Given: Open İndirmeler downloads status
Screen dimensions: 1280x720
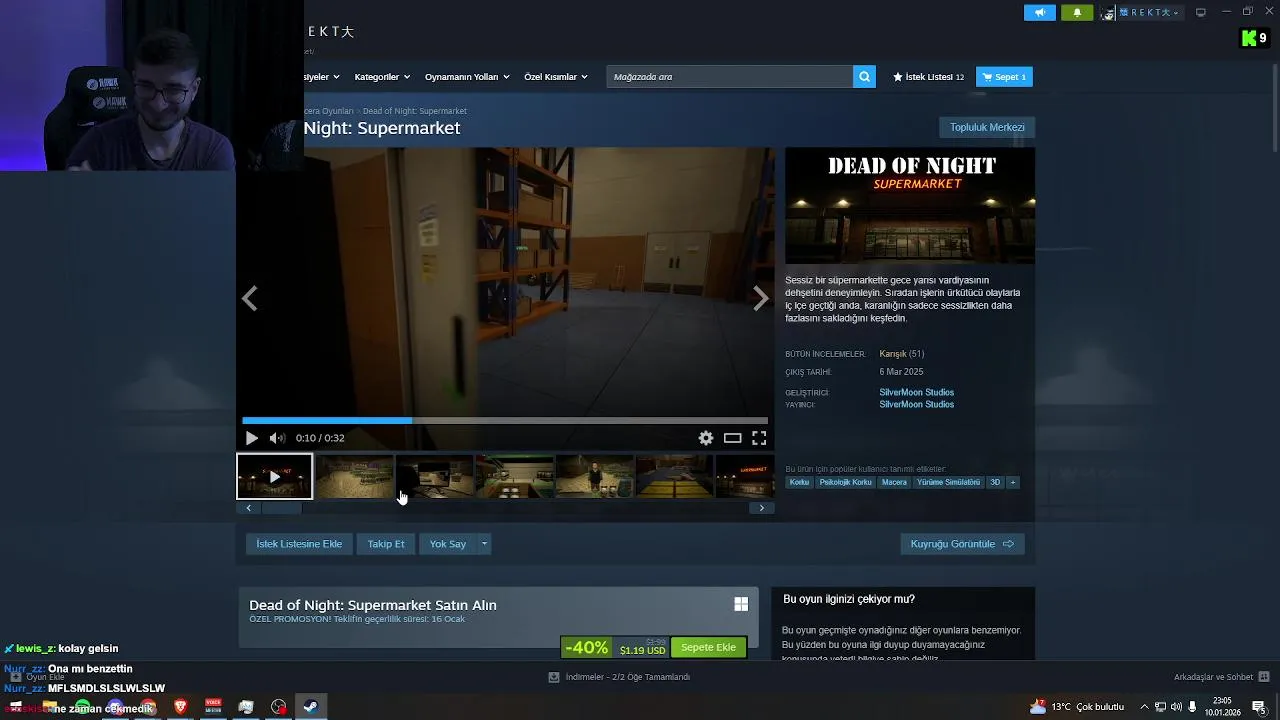Looking at the screenshot, I should [619, 677].
